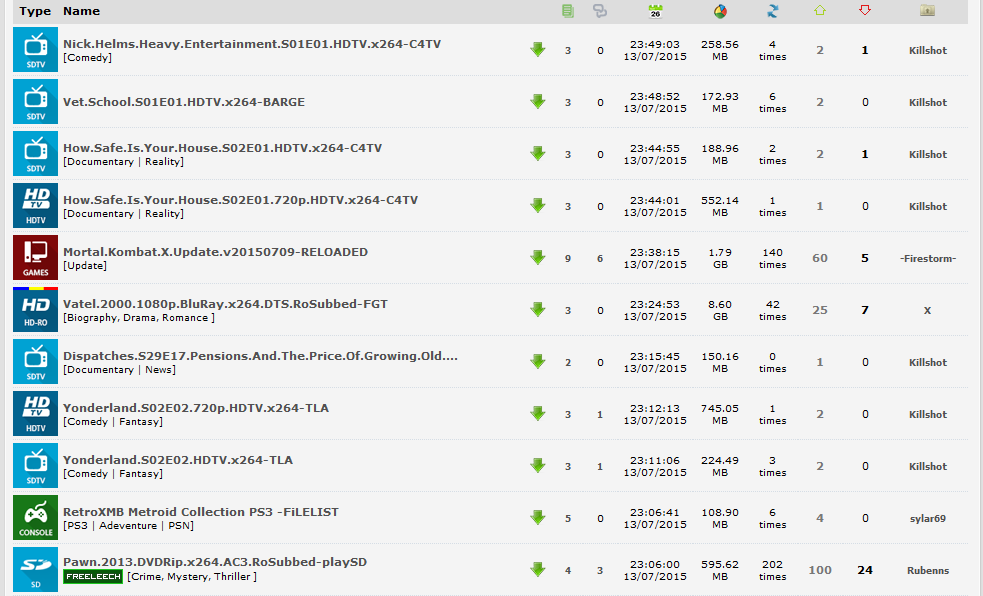Click GAMES category icon for Mortal.Kombat.X
This screenshot has height=596, width=983.
(x=36, y=258)
